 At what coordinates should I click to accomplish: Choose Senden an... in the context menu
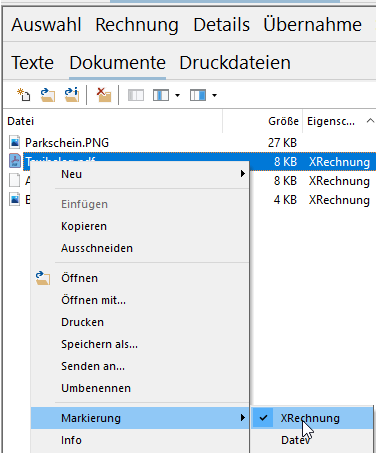click(x=140, y=366)
